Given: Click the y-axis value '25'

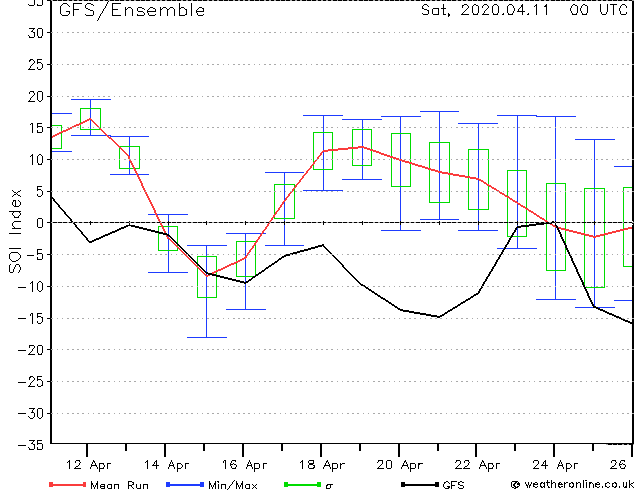Looking at the screenshot, I should click(x=35, y=65).
